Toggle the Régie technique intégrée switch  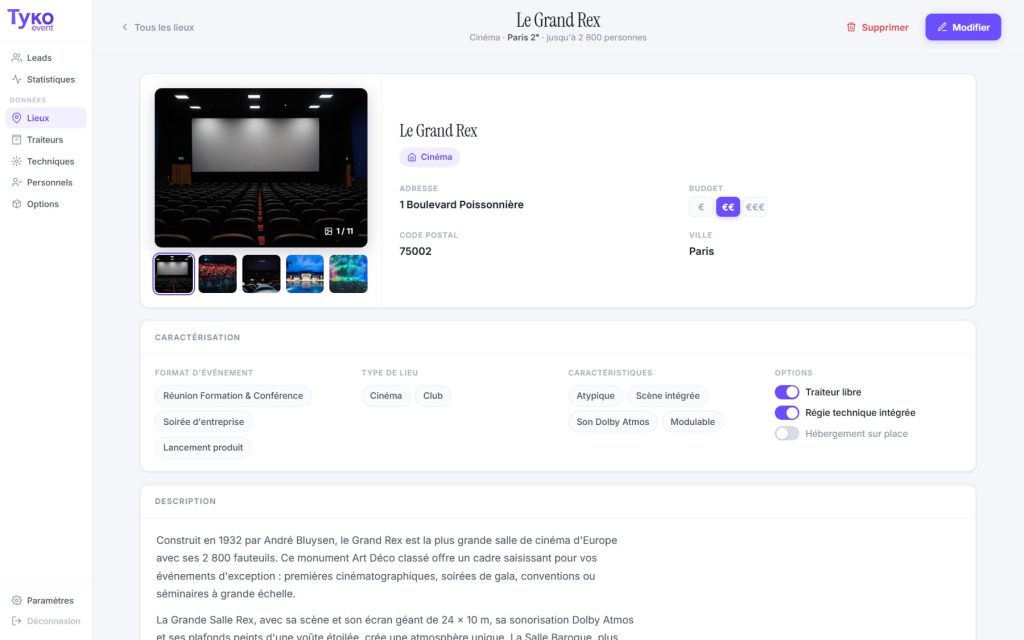pos(786,413)
